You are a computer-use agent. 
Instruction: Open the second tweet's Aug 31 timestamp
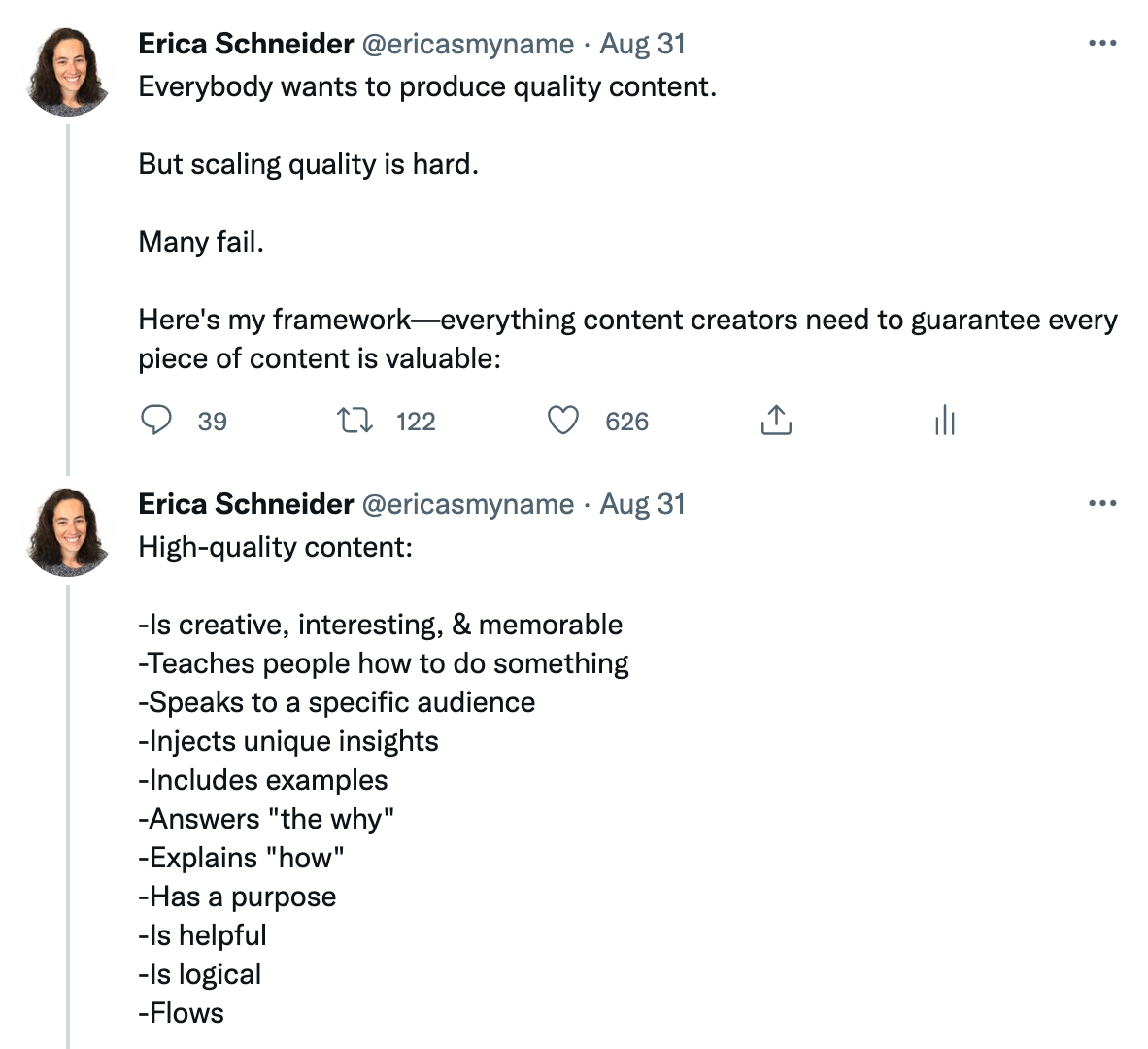(642, 504)
